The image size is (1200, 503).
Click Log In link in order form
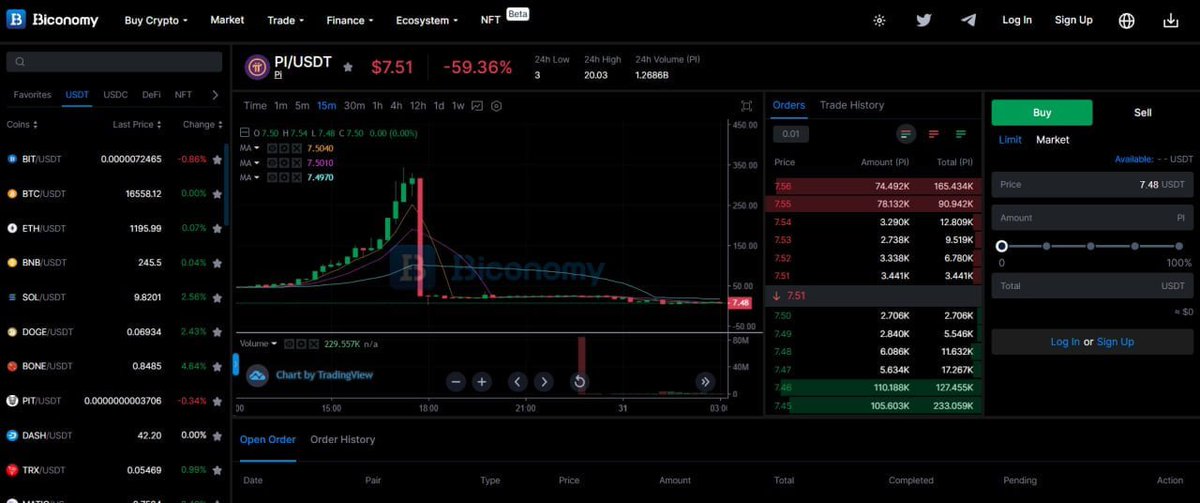pos(1065,342)
